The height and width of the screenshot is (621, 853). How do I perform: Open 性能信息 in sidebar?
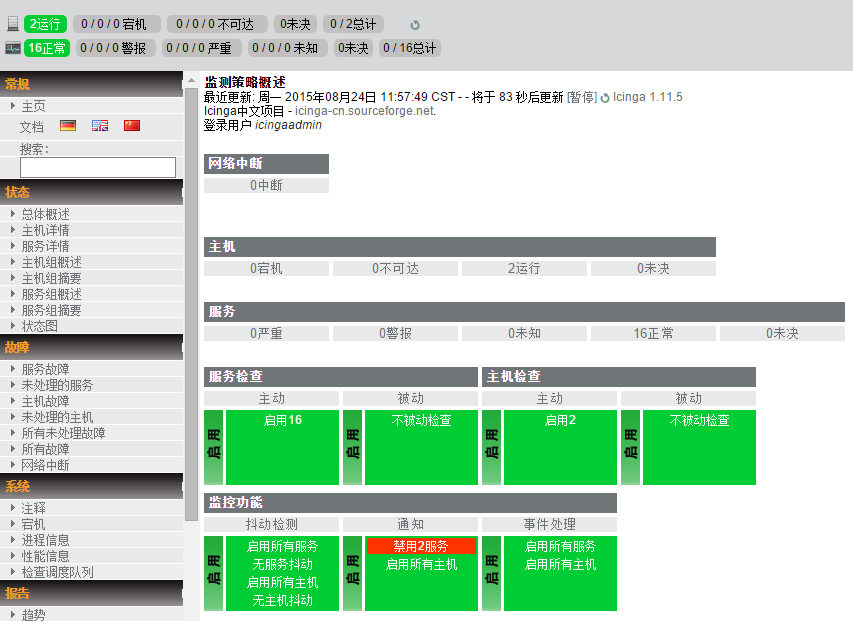coord(46,556)
